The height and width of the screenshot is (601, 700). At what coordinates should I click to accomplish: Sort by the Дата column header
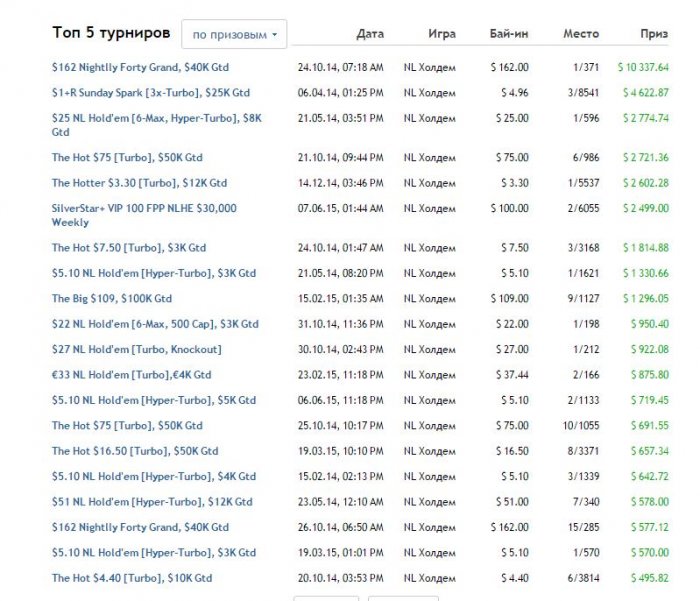(369, 34)
